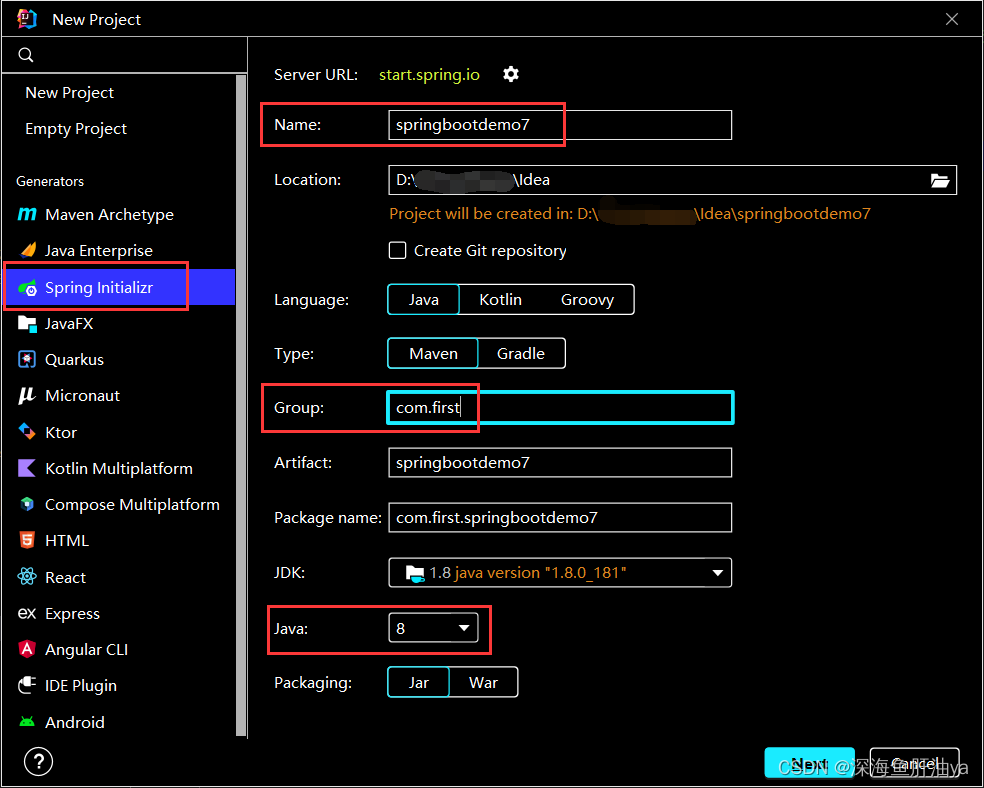Click the Express ex icon

pyautogui.click(x=27, y=613)
